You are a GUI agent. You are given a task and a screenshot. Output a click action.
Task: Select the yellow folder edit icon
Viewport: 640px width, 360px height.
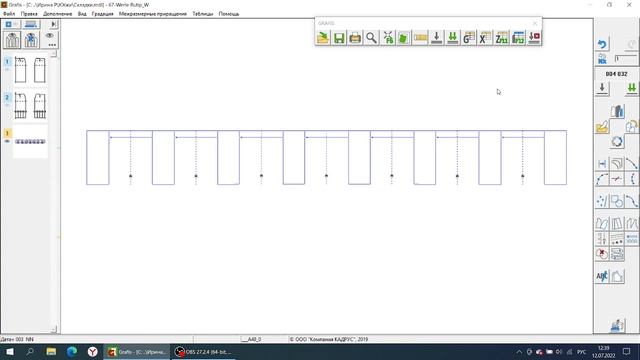[602, 127]
